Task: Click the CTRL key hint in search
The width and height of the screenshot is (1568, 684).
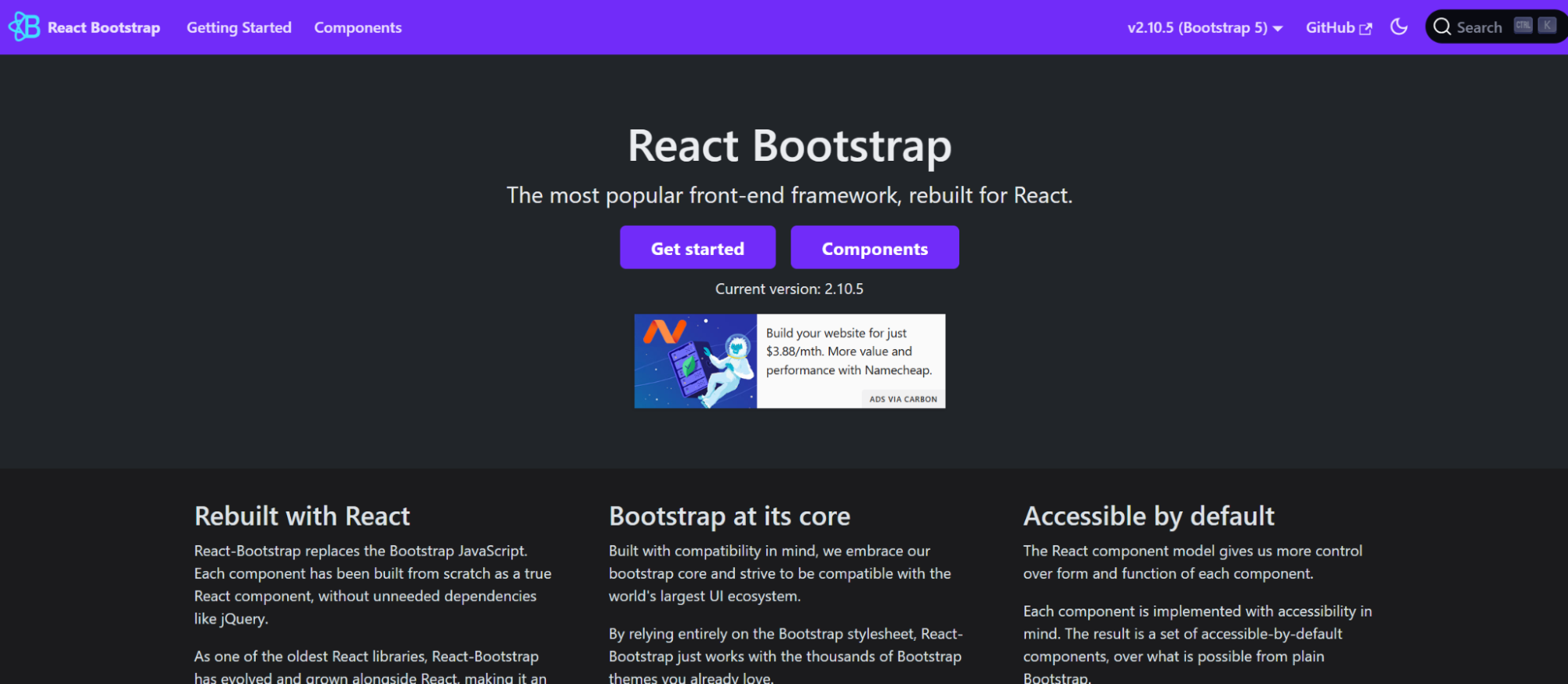Action: pyautogui.click(x=1523, y=25)
